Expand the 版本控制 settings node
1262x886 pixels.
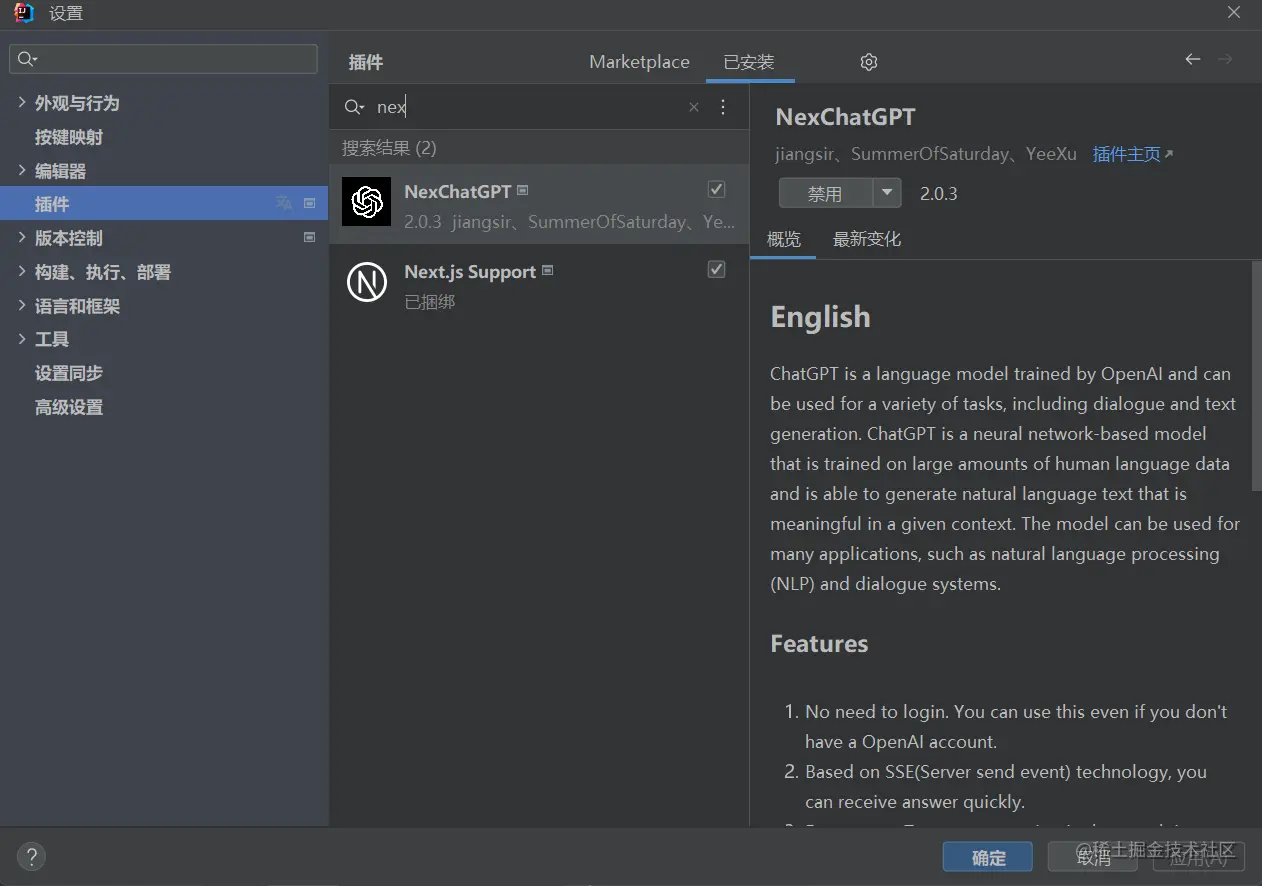pos(22,237)
